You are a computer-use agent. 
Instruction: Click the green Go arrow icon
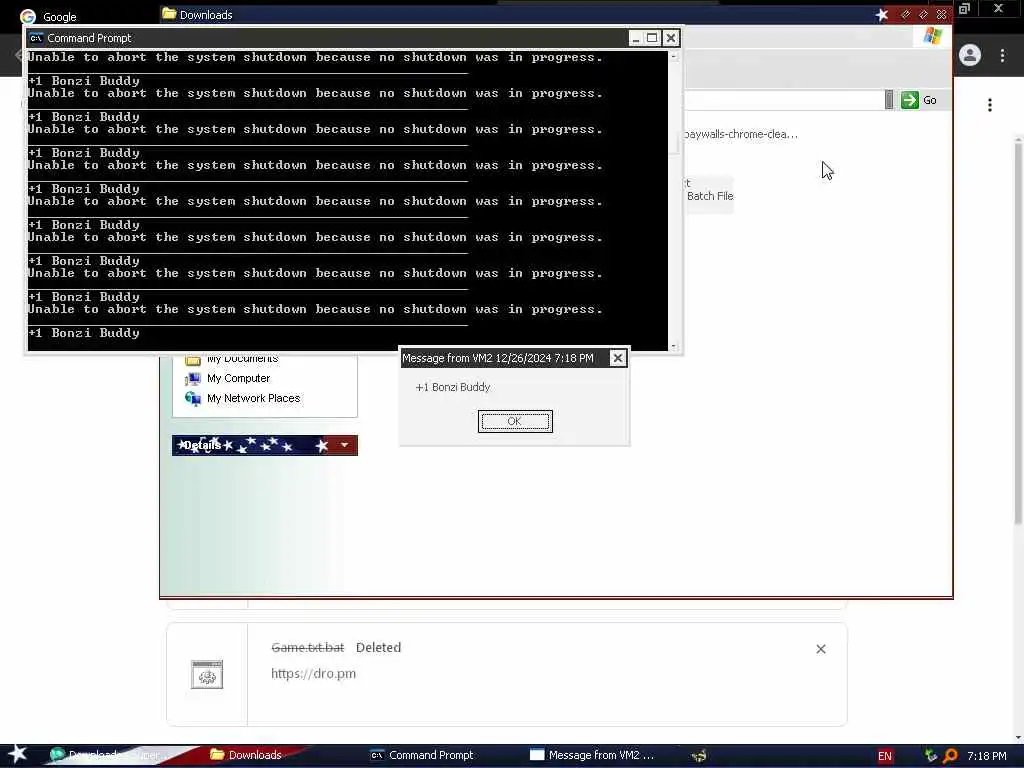910,100
